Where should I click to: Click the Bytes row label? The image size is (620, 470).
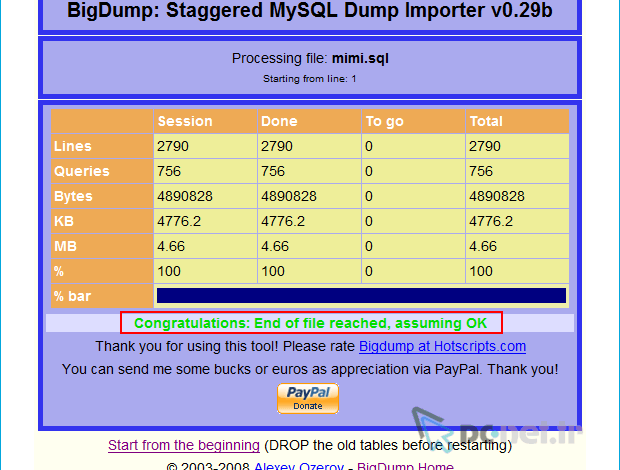(x=73, y=196)
